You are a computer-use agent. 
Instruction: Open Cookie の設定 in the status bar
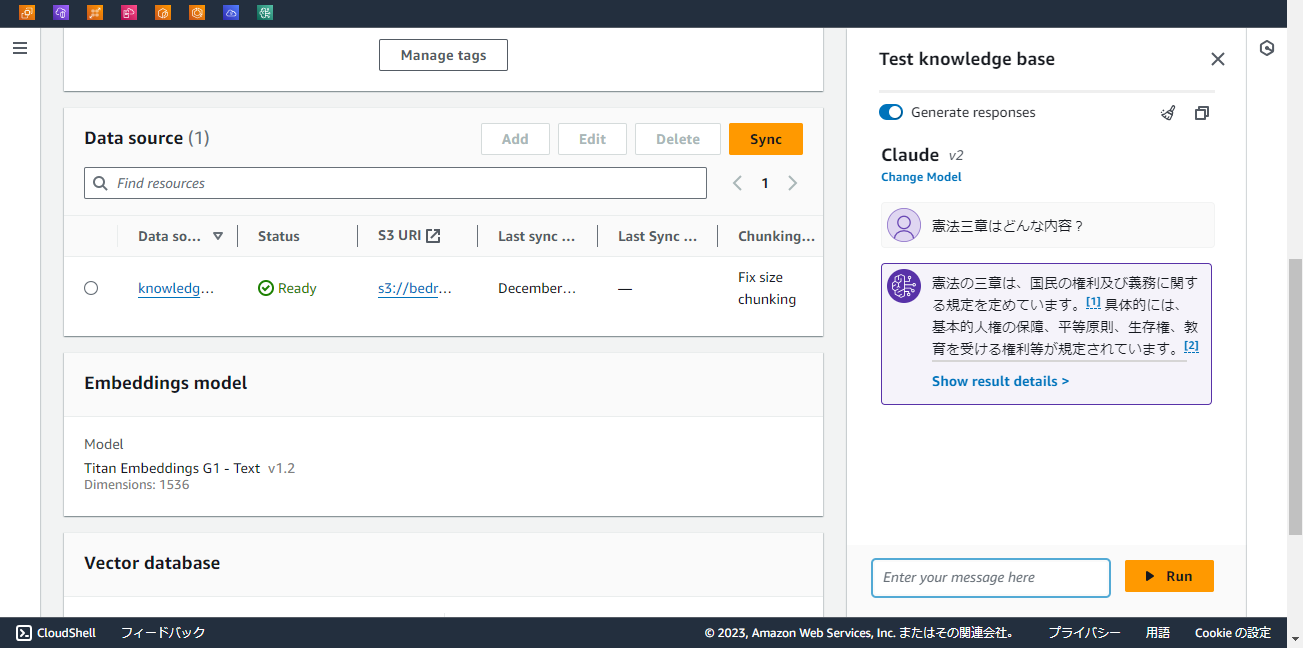(1232, 632)
